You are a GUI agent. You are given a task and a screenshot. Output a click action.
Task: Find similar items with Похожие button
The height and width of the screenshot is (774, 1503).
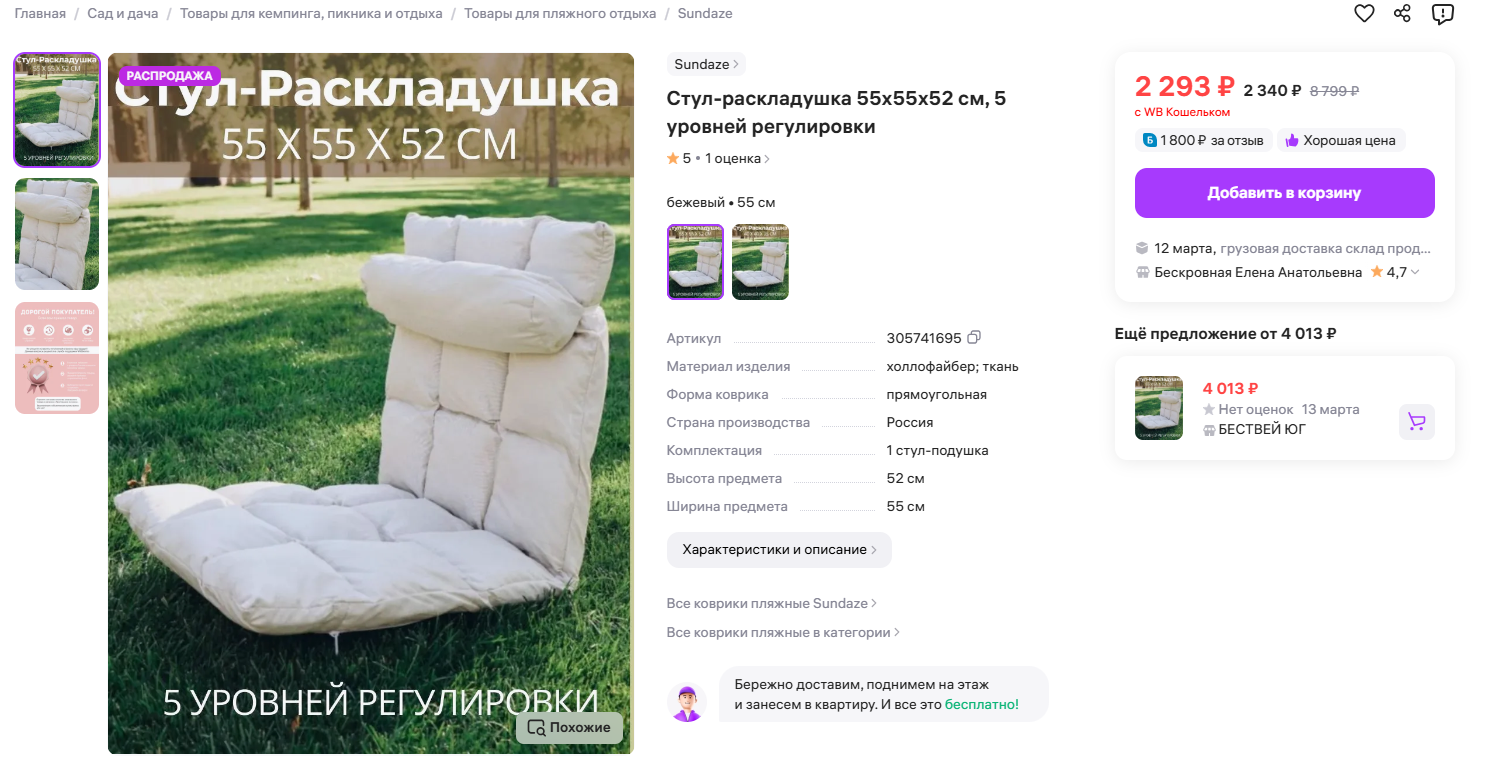click(569, 727)
